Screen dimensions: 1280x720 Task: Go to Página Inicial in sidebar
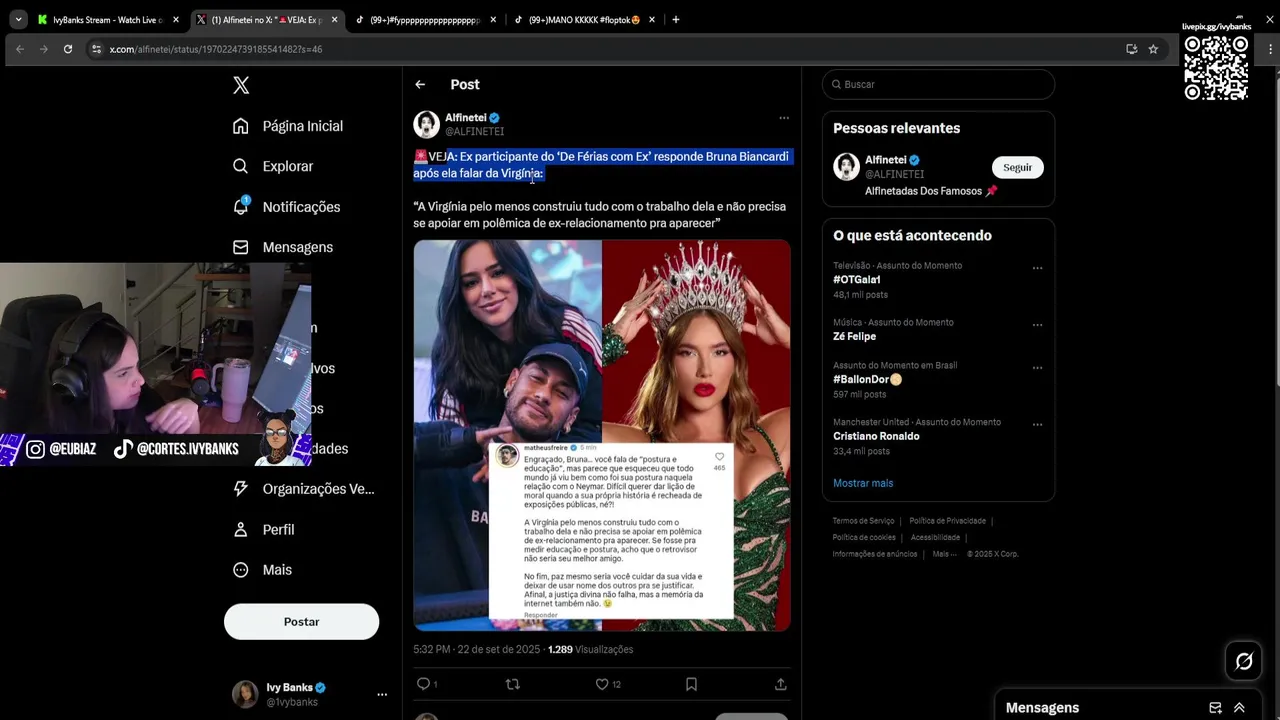288,126
